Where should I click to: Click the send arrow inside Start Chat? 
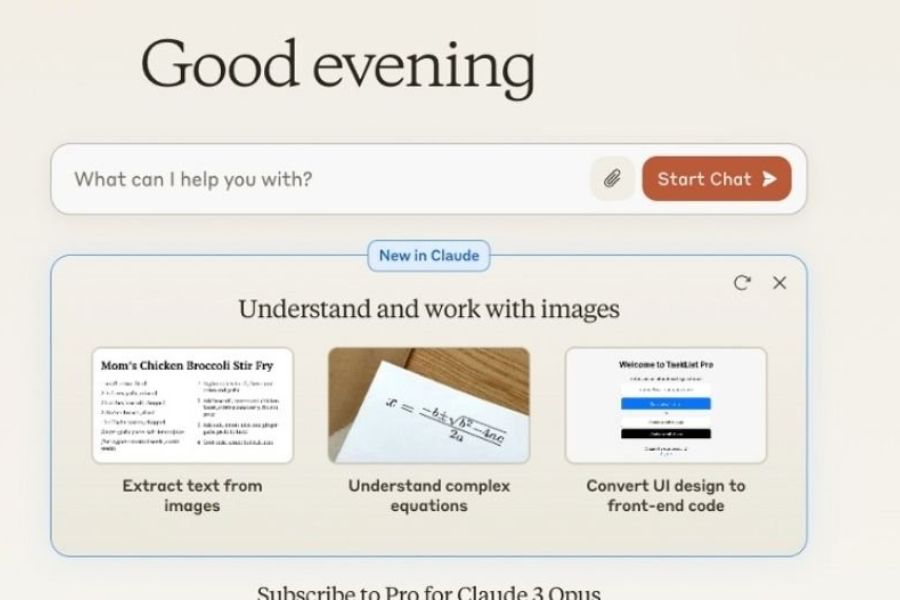point(769,179)
